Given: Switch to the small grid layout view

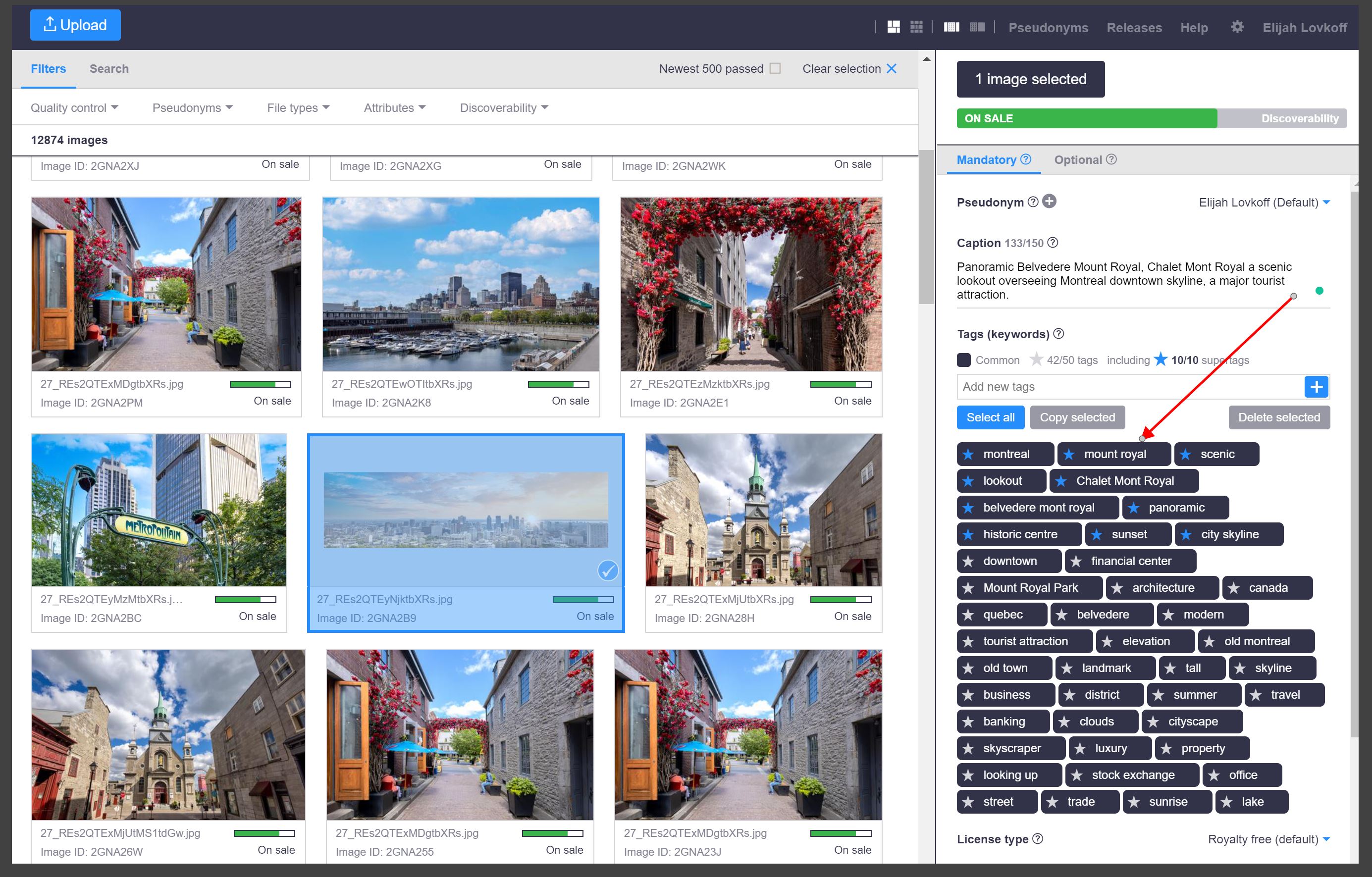Looking at the screenshot, I should 916,26.
